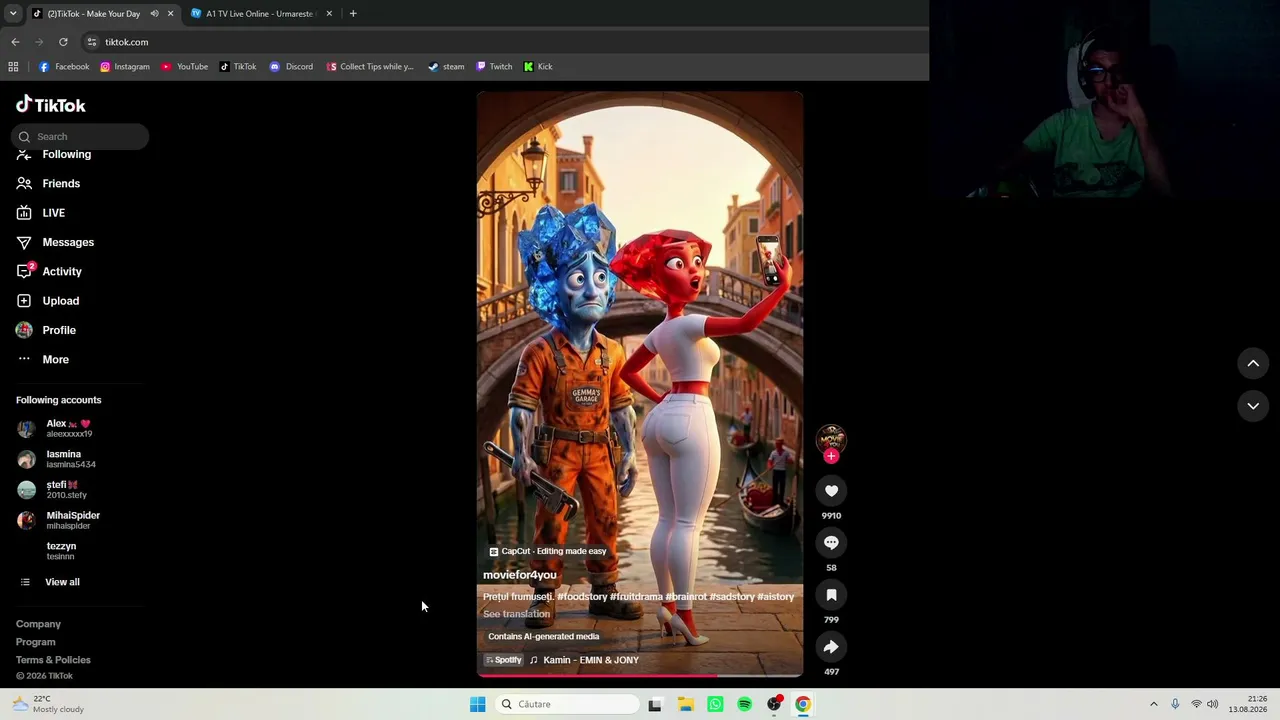Open the comments via speech bubble icon
1280x720 pixels.
tap(831, 543)
